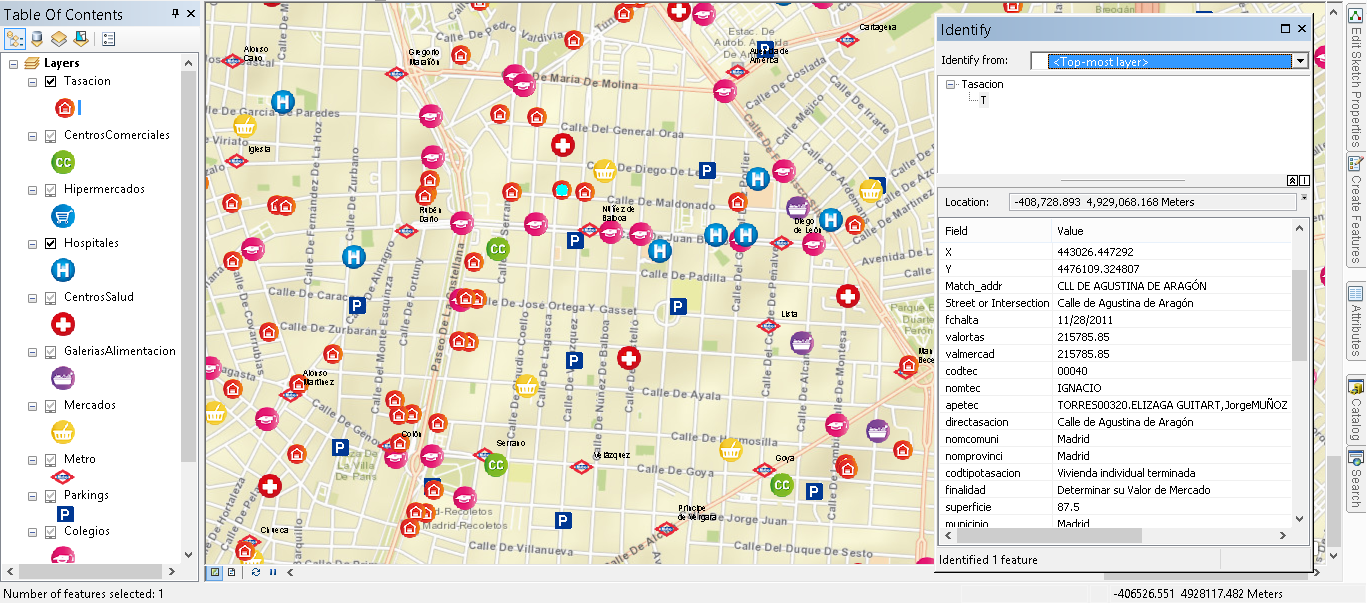
Task: Toggle Hospitales layer visibility
Action: [51, 243]
